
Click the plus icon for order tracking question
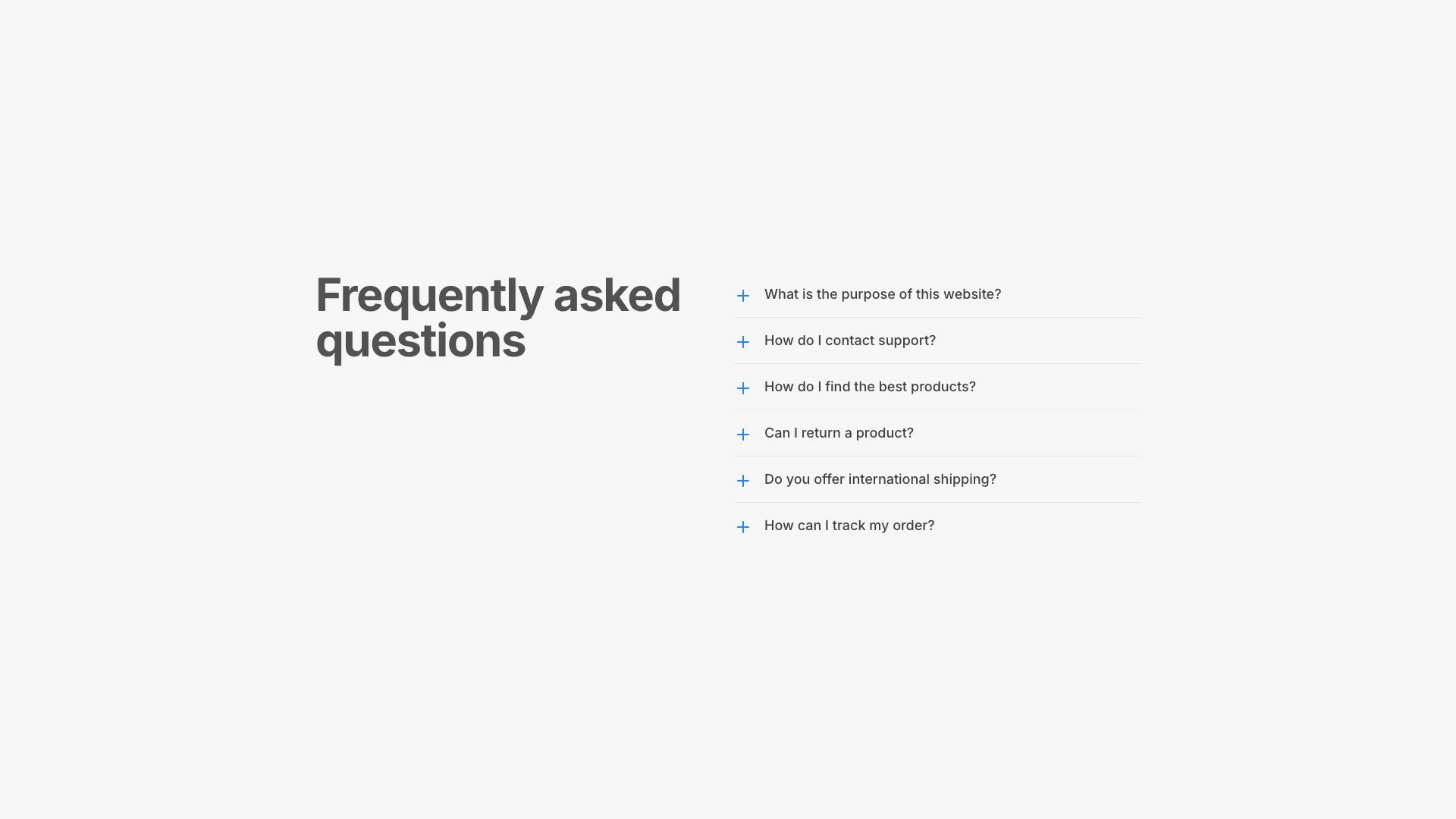pyautogui.click(x=743, y=527)
